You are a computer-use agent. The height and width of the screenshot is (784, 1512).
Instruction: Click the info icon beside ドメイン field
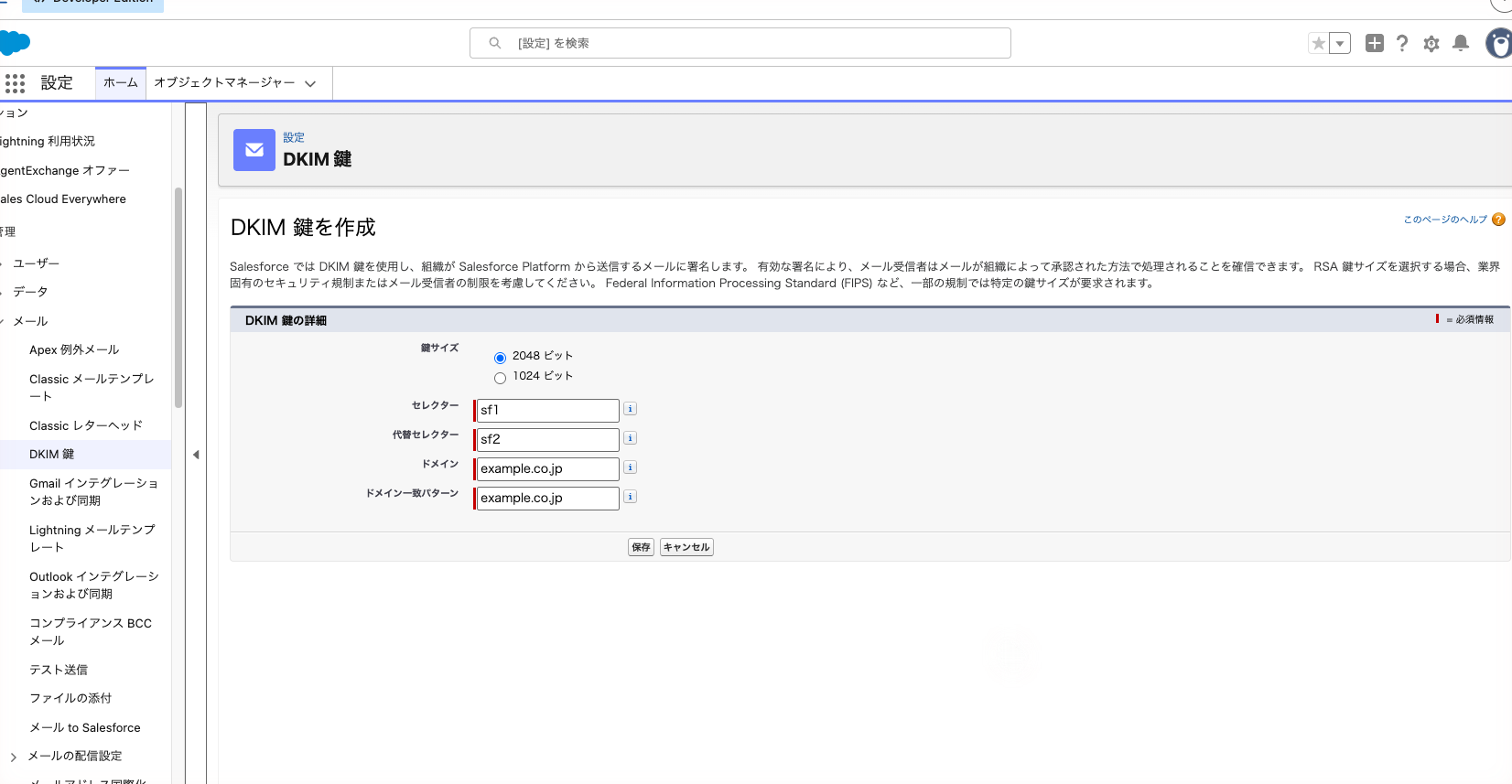pos(631,467)
